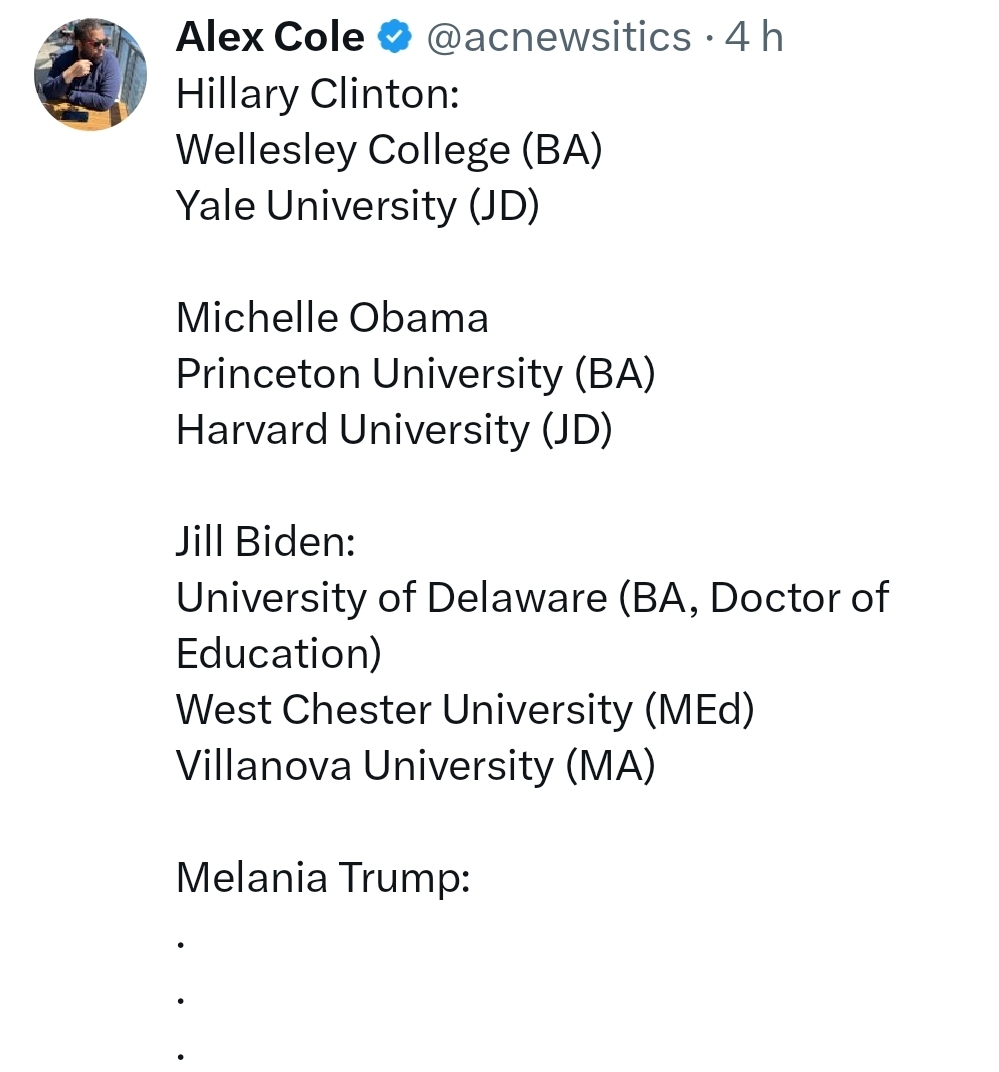Click the "Hillary Clinton:" line
Screen dimensions: 999x1072
[317, 94]
